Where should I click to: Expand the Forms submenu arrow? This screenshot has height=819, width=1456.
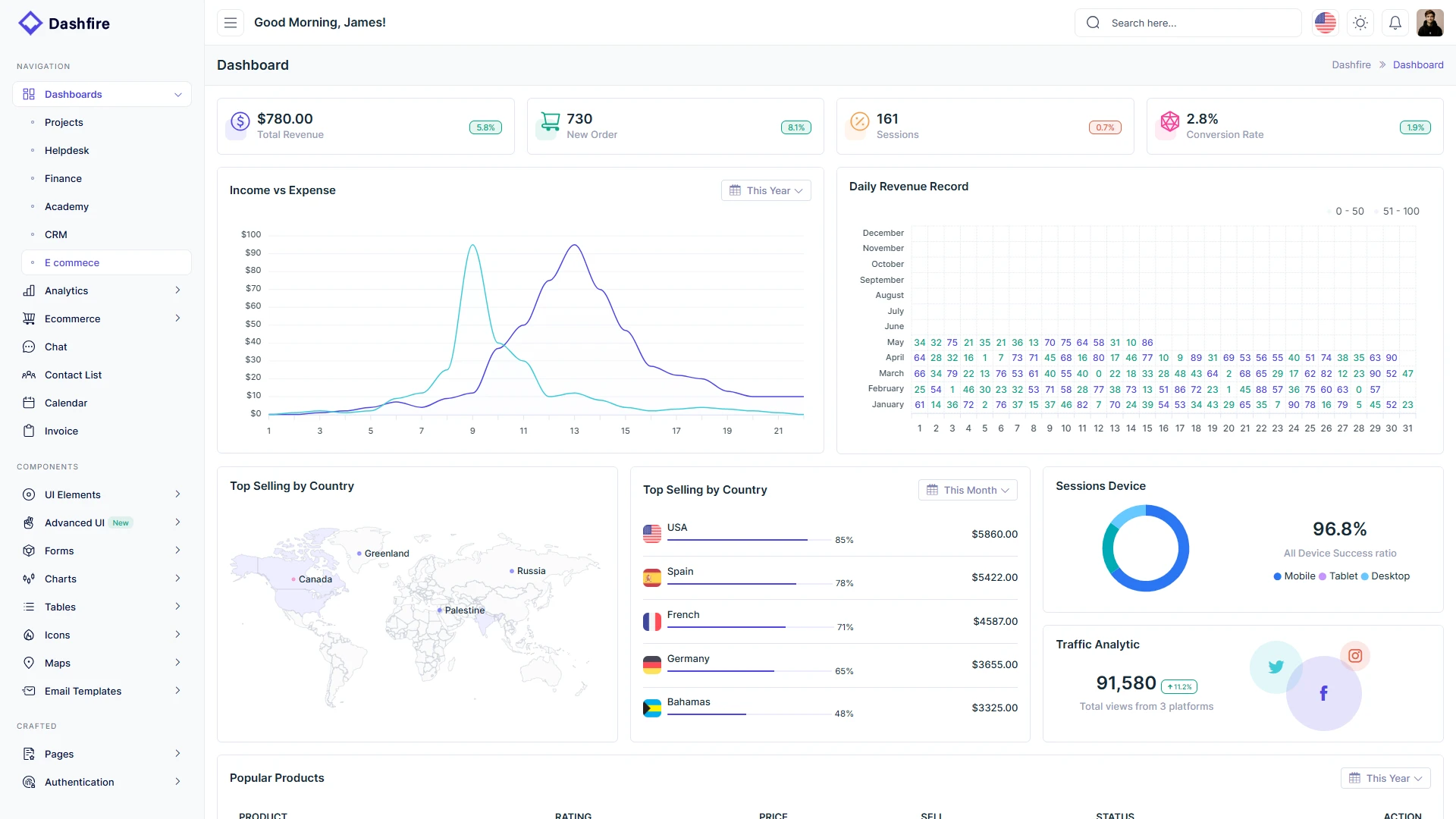[x=177, y=551]
